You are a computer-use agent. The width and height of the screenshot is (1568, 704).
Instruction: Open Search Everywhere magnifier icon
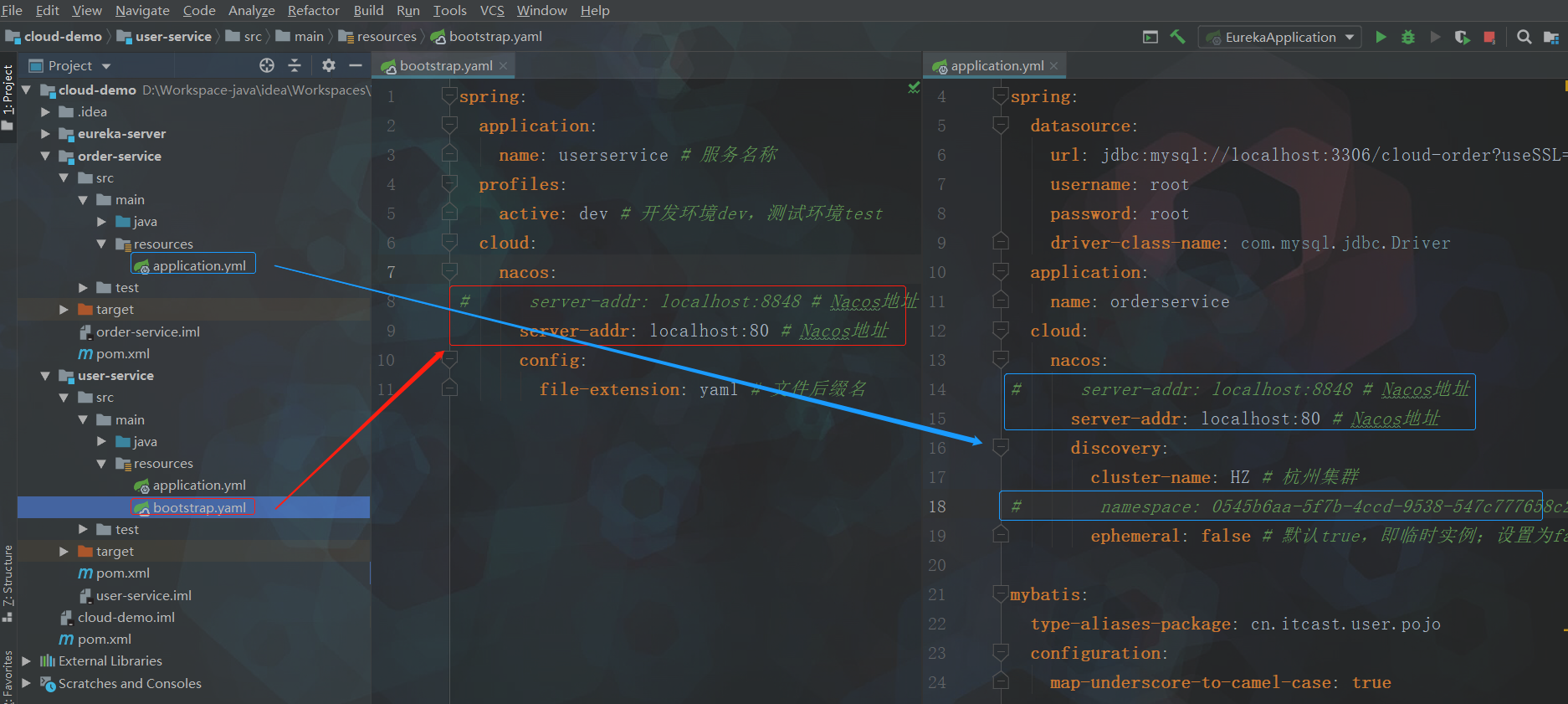pos(1524,37)
